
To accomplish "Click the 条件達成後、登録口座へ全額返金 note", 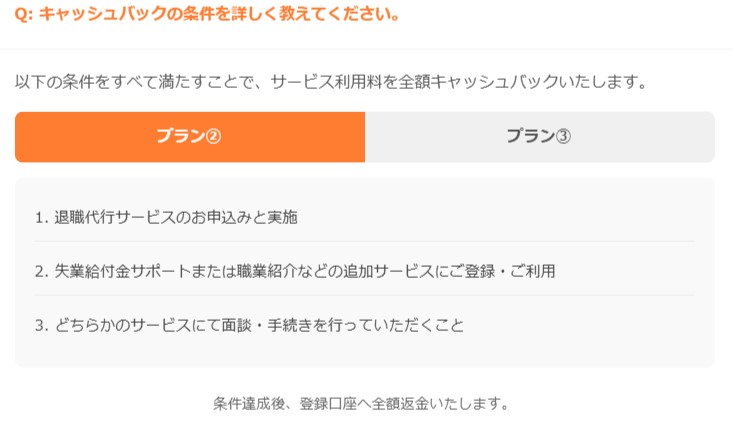I will [361, 404].
